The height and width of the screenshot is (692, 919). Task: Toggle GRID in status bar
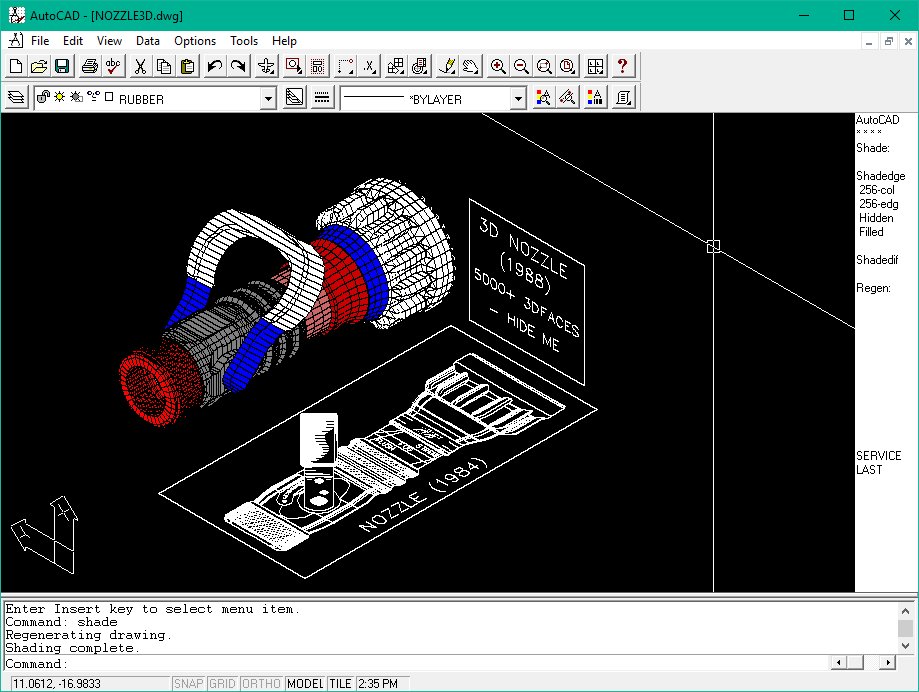click(x=222, y=684)
